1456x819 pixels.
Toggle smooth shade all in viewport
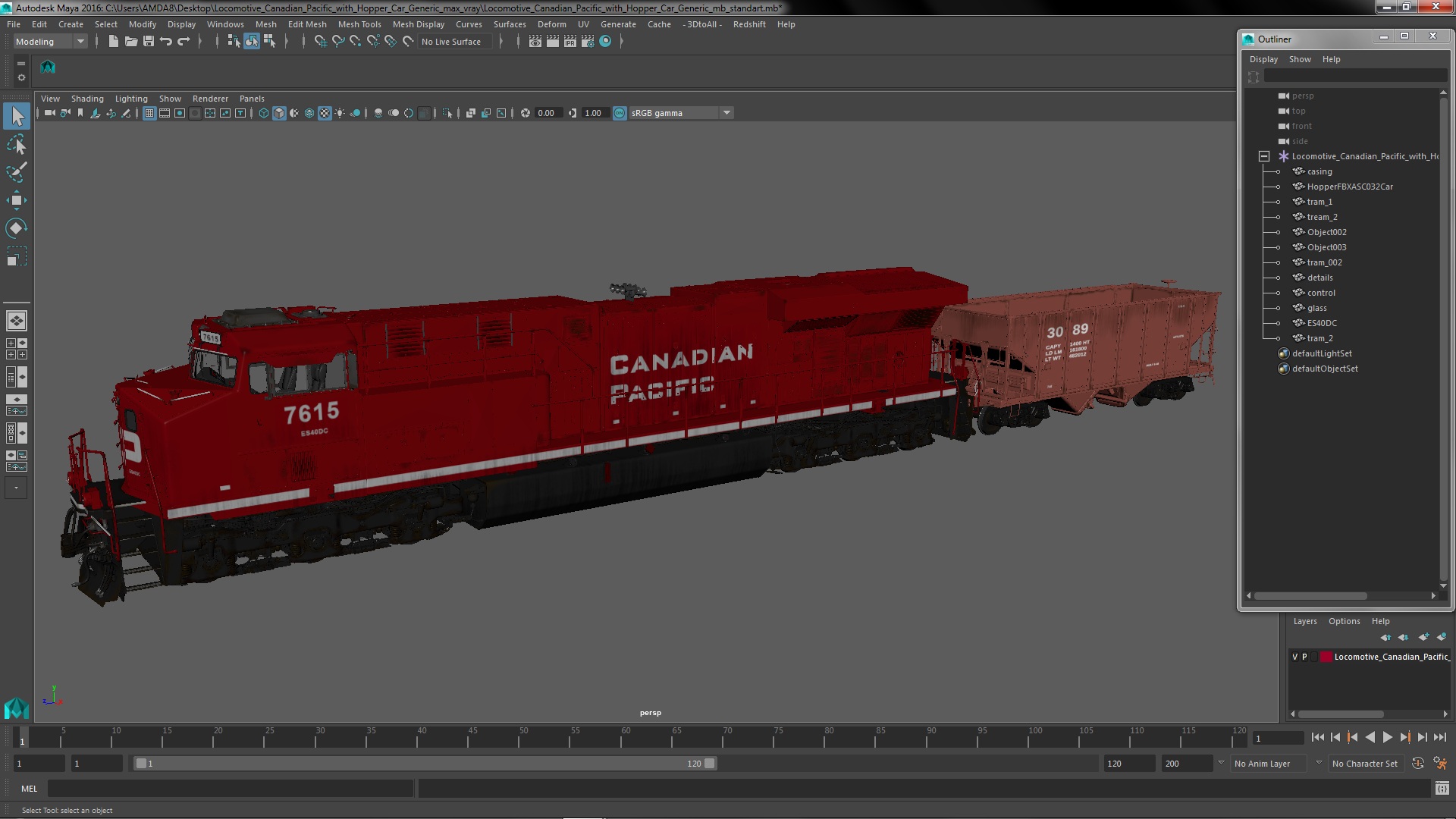point(279,113)
